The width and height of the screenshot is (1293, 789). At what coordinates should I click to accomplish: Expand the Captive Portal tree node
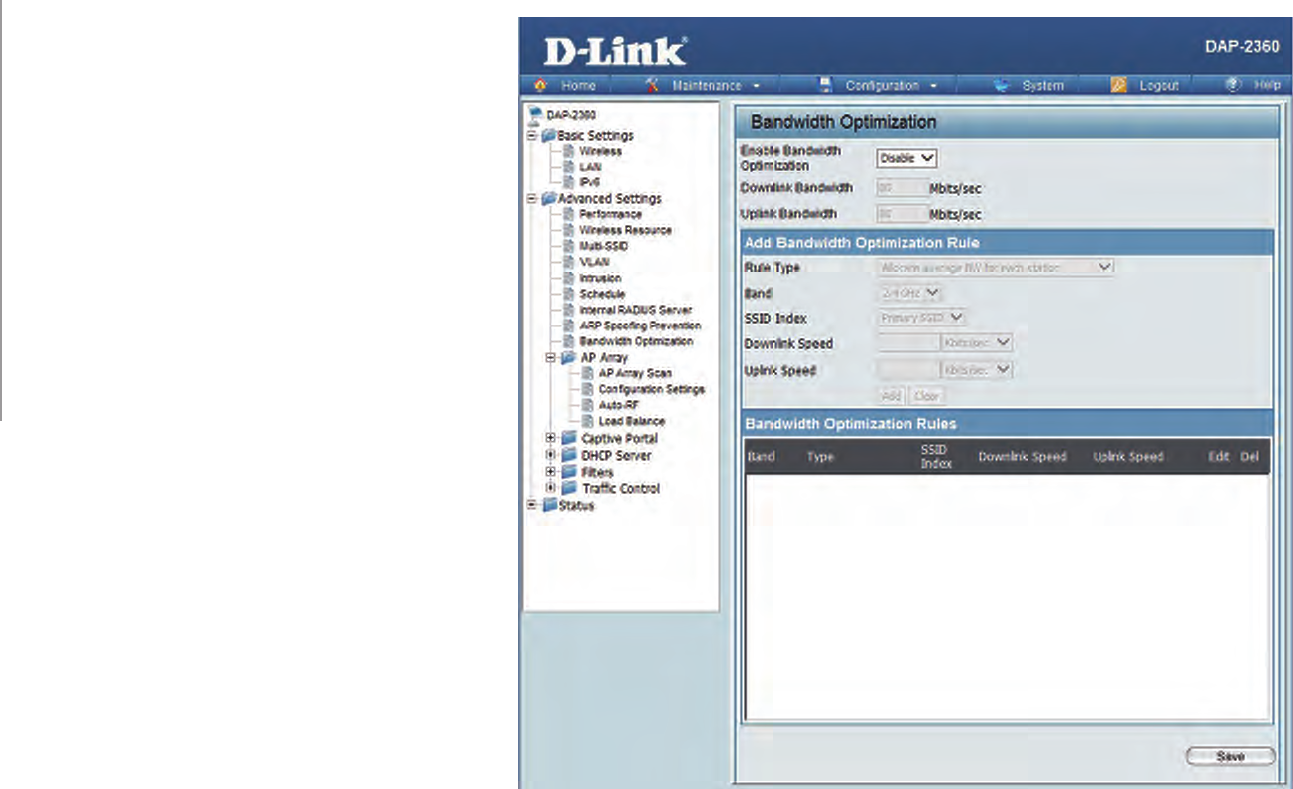[551, 439]
